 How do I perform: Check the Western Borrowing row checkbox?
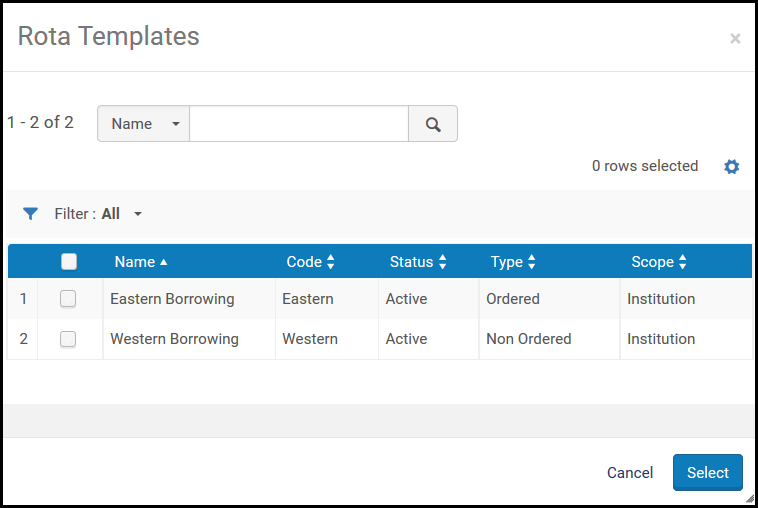pyautogui.click(x=68, y=339)
